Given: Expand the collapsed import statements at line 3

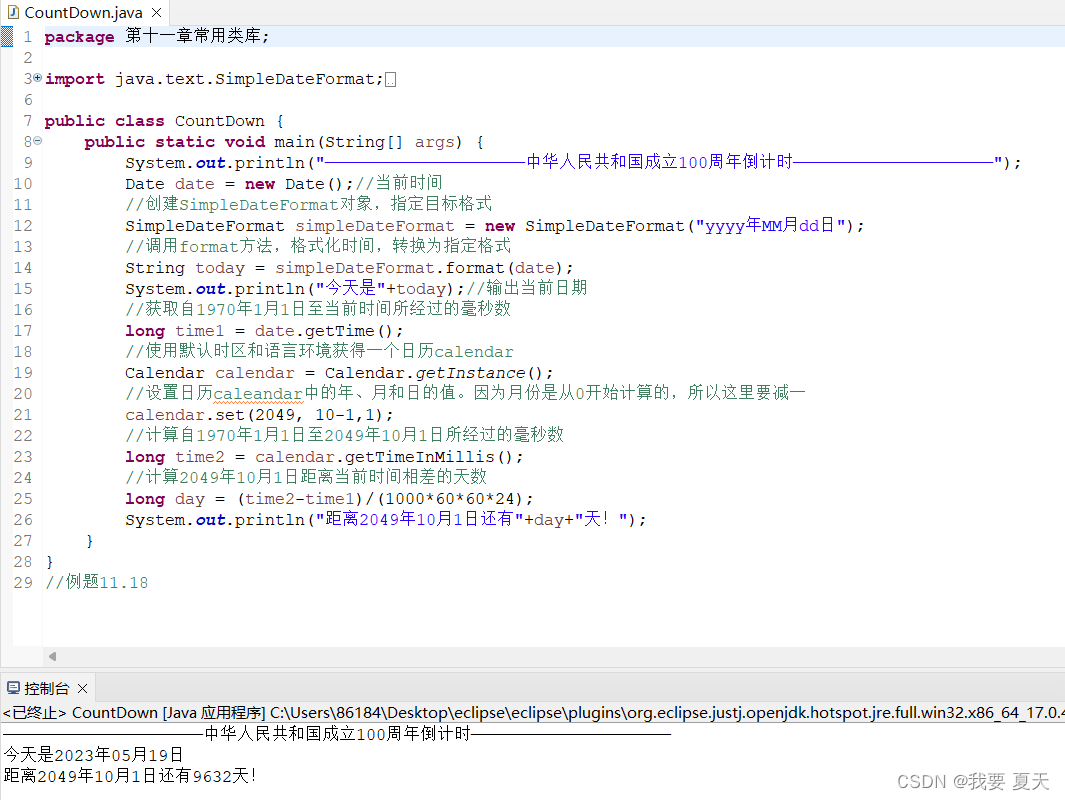Looking at the screenshot, I should 36,78.
